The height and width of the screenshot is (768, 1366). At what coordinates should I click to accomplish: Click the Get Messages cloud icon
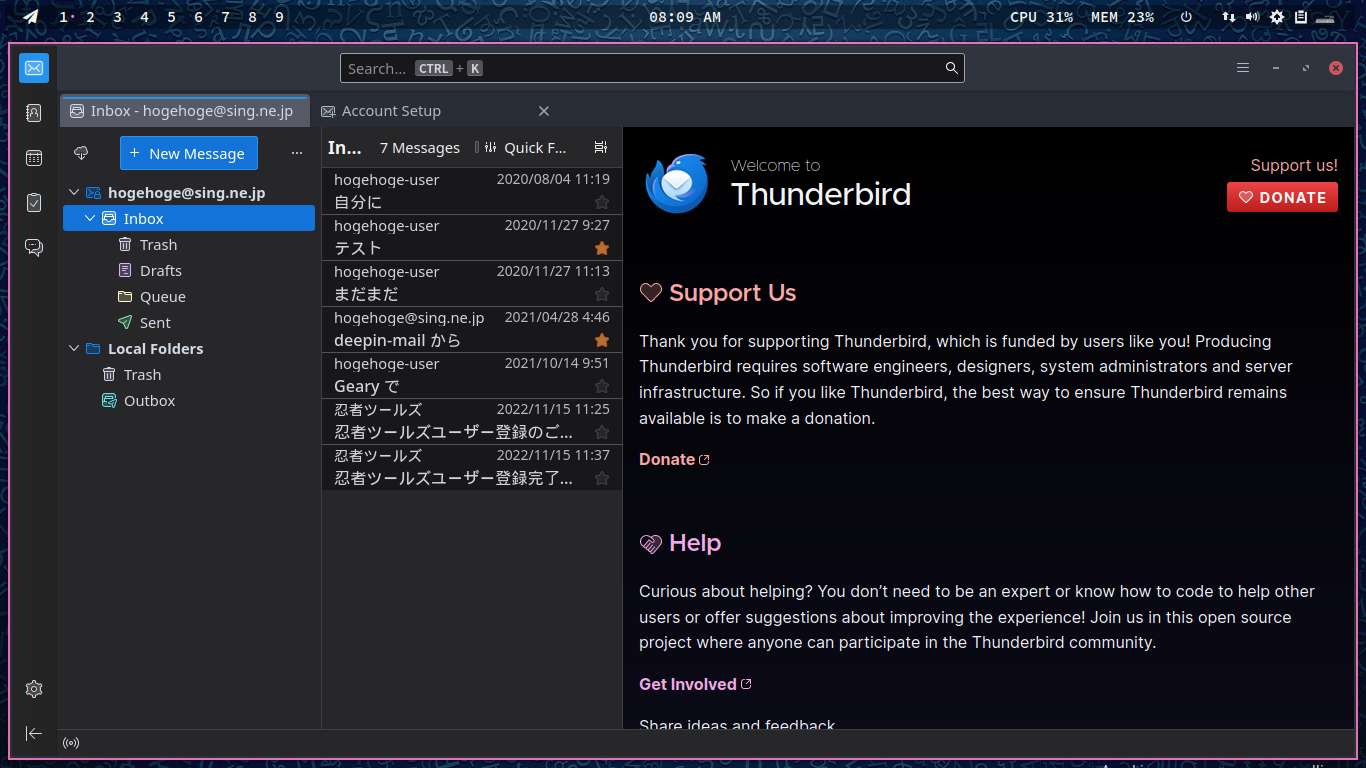[x=82, y=153]
